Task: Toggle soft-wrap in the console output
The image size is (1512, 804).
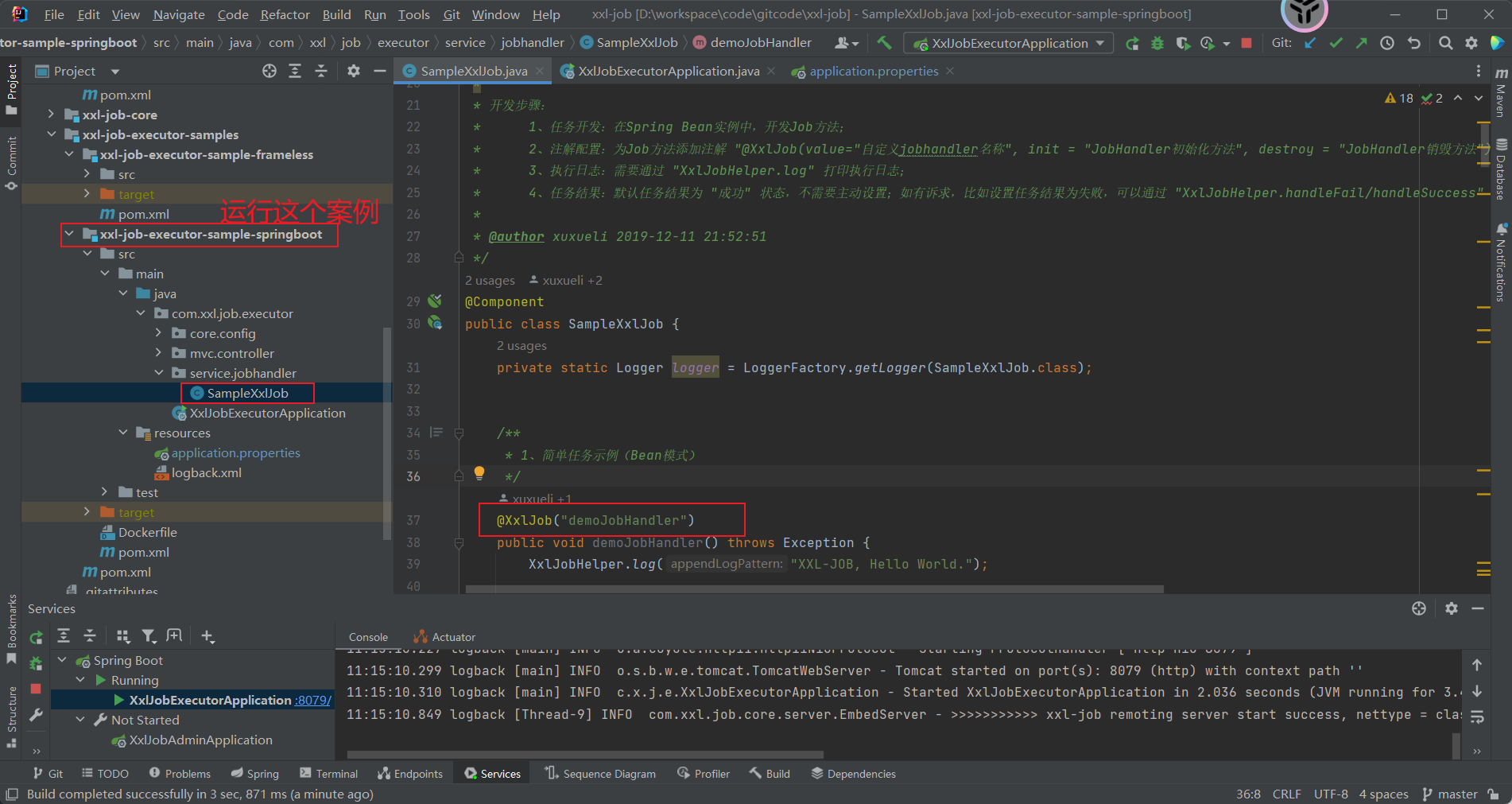Action: (1477, 717)
